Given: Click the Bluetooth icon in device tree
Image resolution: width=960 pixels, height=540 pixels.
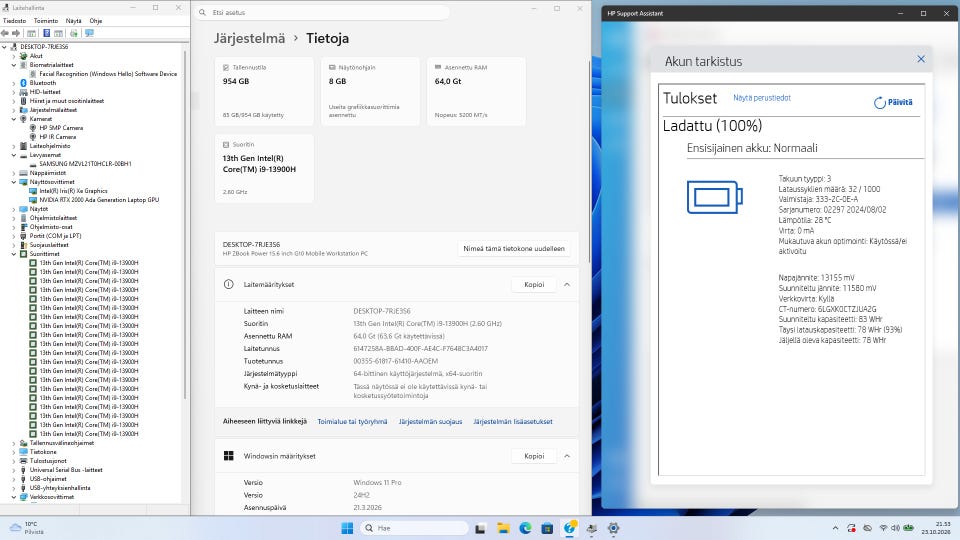Looking at the screenshot, I should (x=23, y=83).
